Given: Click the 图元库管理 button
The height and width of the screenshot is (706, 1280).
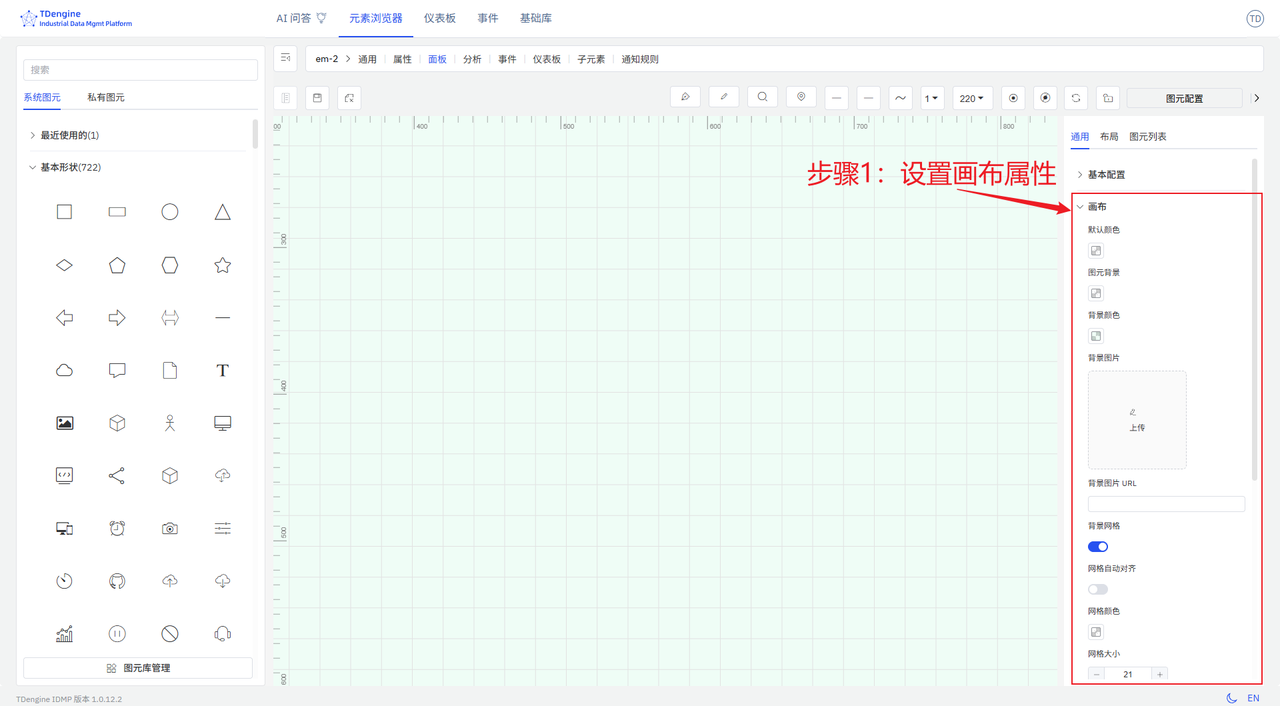Looking at the screenshot, I should click(138, 668).
